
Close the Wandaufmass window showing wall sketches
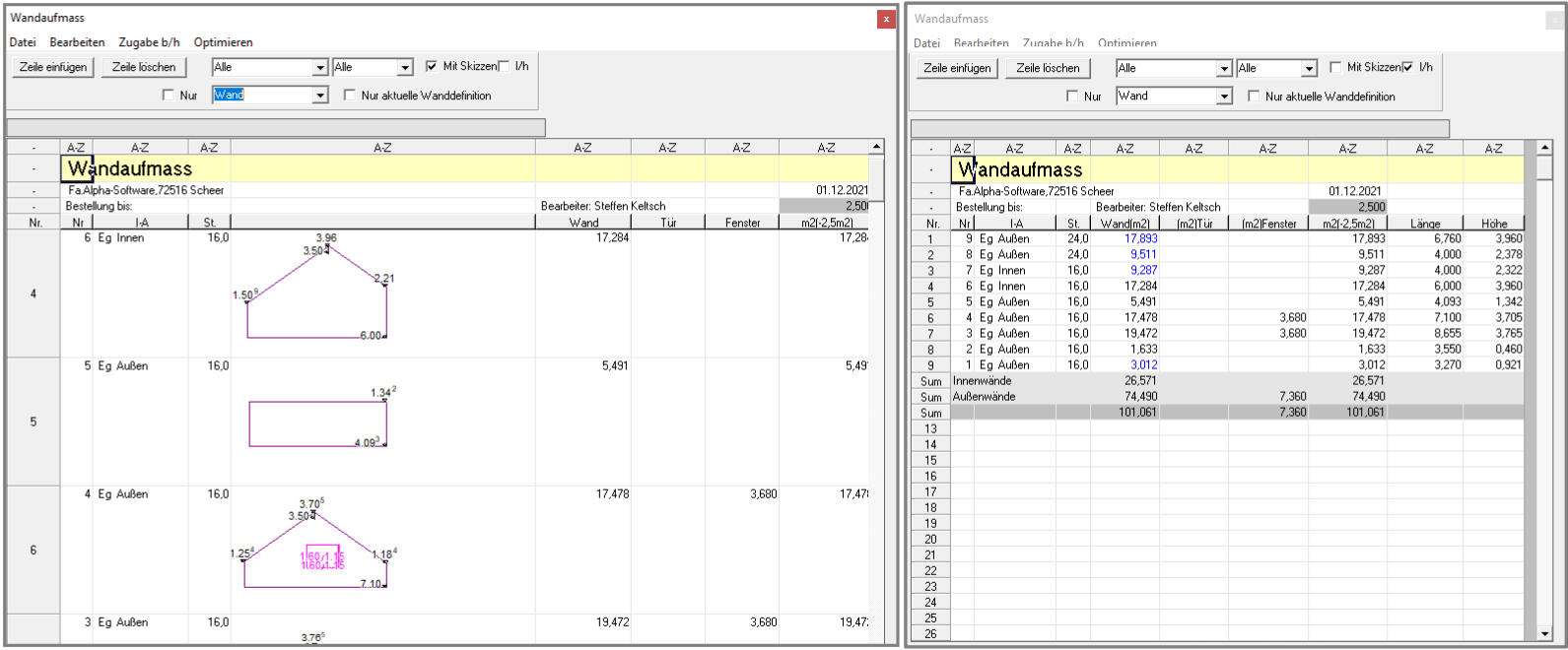point(886,19)
